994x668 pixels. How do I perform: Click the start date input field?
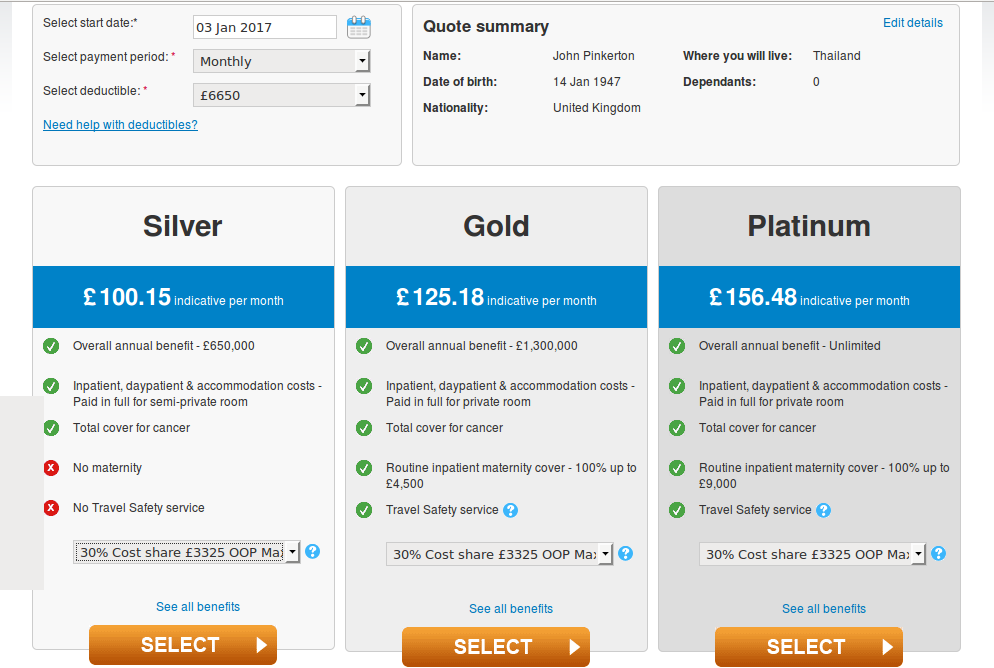click(265, 27)
